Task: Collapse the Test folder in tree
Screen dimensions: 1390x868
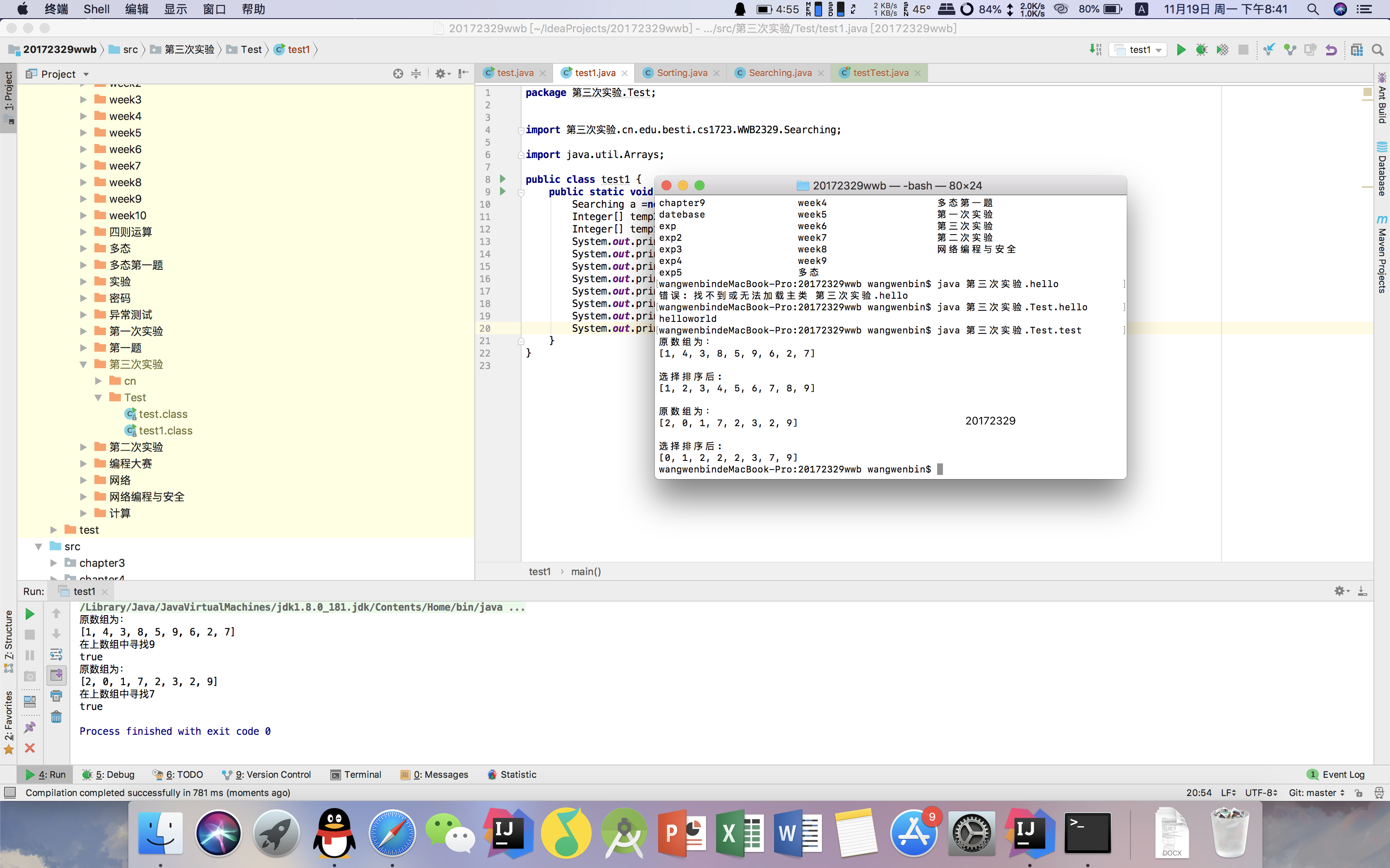Action: pyautogui.click(x=98, y=397)
